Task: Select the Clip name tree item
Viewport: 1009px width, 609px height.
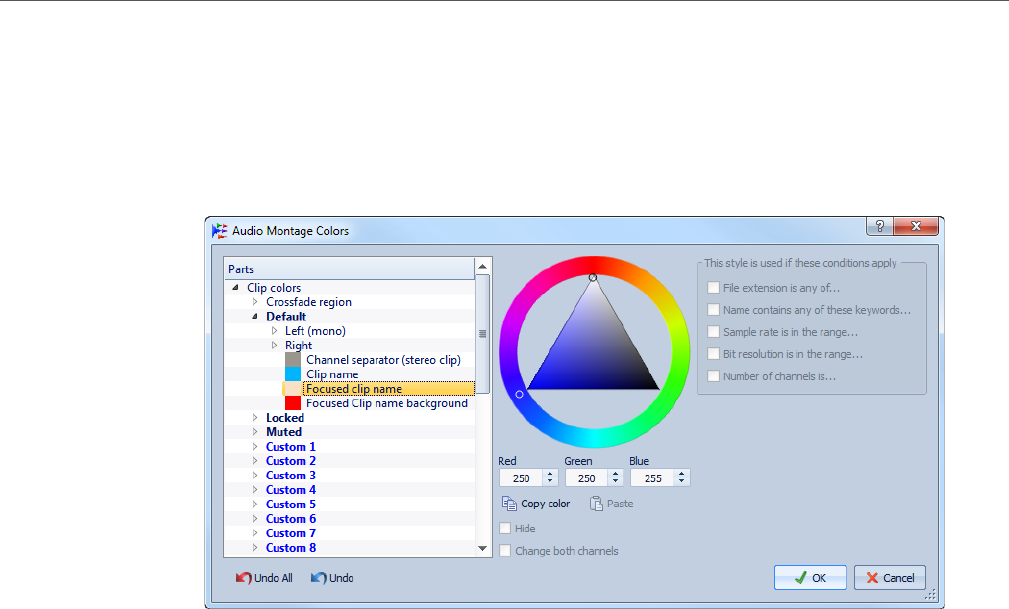Action: (x=332, y=374)
